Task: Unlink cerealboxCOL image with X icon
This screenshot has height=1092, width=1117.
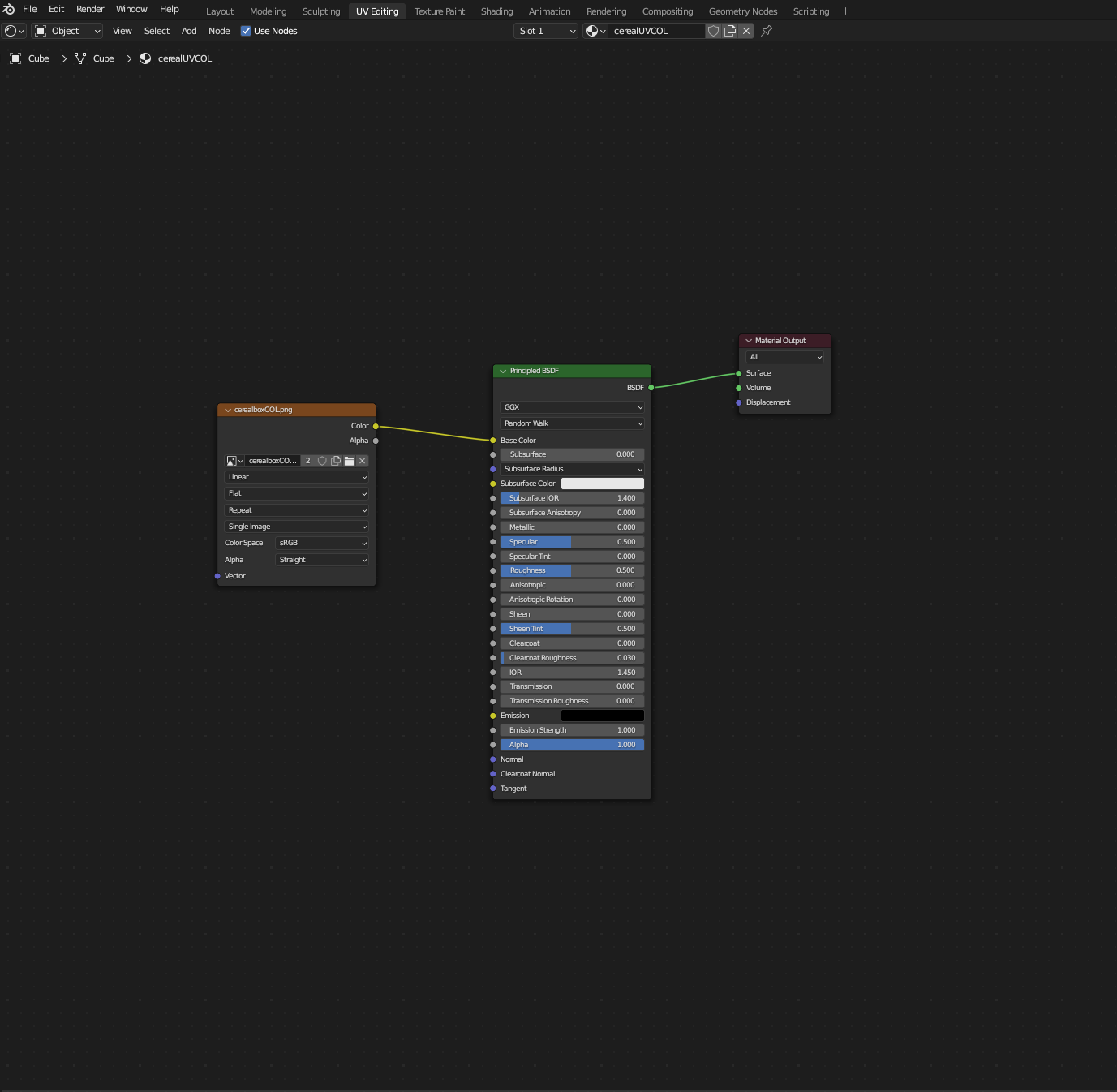Action: click(x=363, y=461)
